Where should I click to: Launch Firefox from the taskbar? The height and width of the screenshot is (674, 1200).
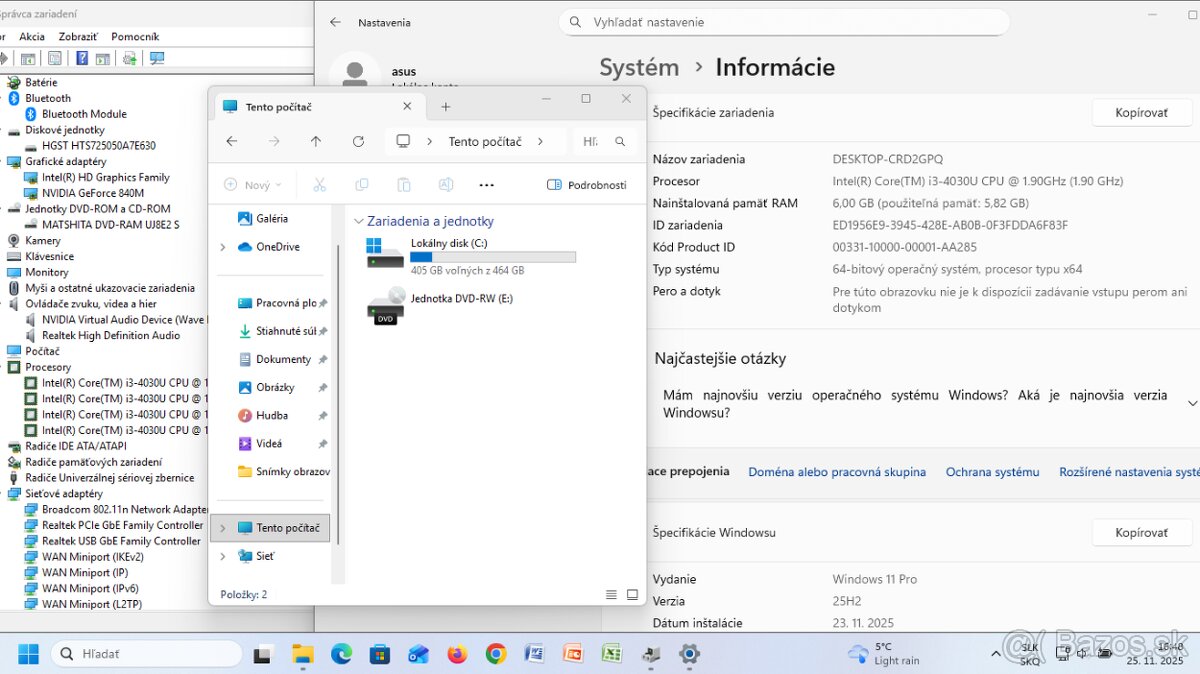click(x=457, y=653)
